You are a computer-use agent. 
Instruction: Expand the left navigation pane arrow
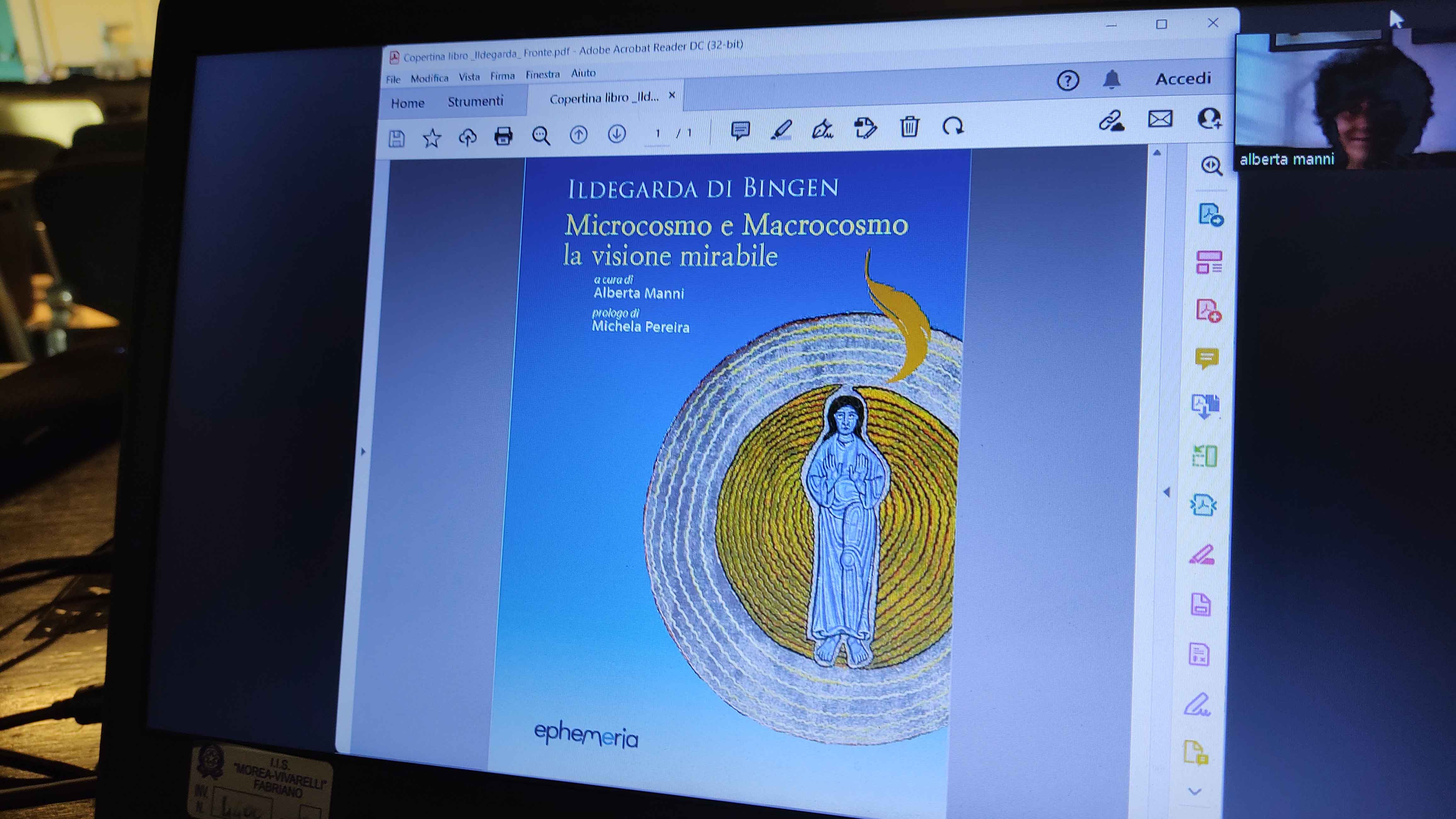(x=363, y=451)
